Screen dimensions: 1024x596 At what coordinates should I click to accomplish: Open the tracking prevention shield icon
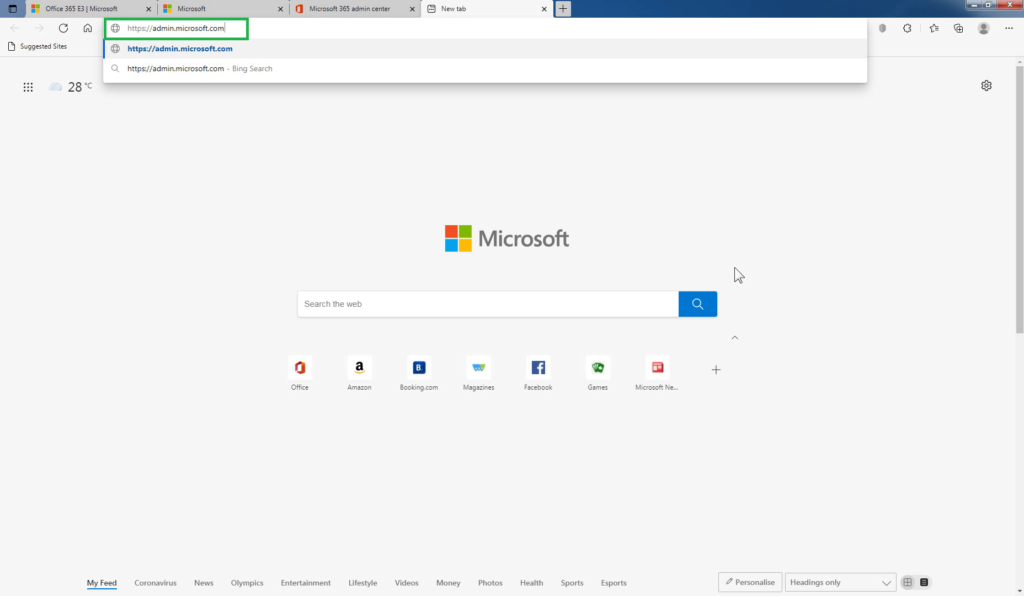tap(882, 28)
